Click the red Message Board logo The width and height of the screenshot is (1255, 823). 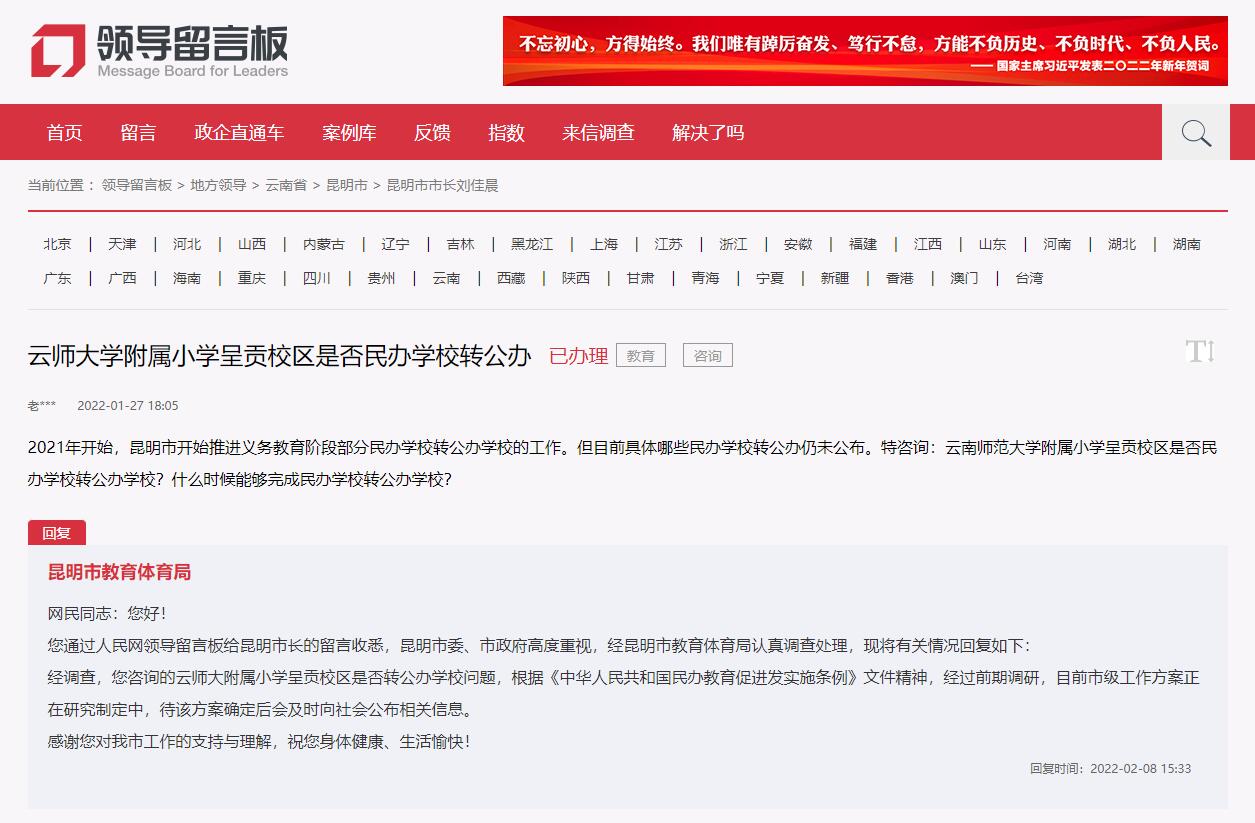coord(58,50)
